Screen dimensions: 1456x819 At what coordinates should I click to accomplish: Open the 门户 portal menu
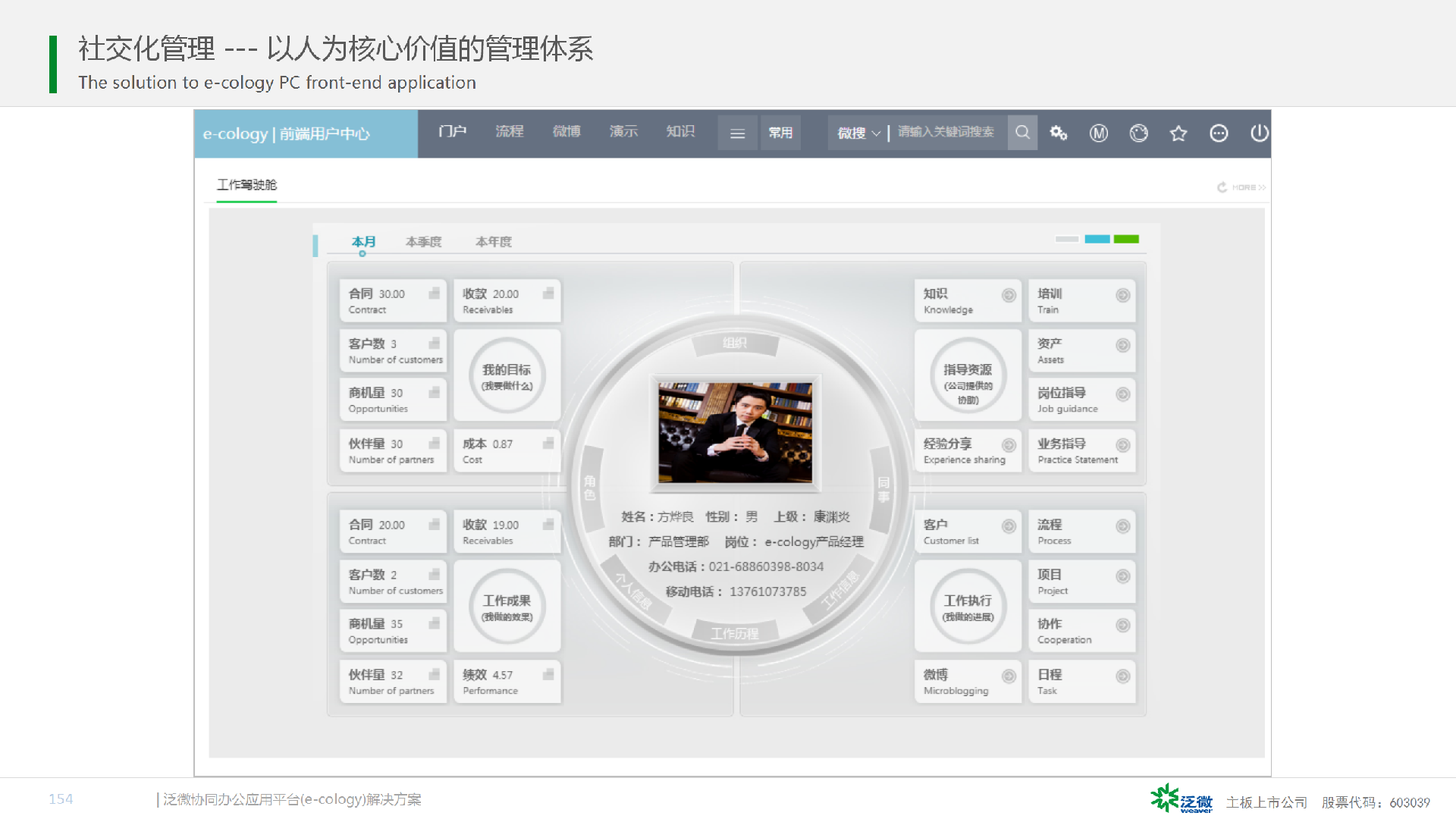point(452,131)
